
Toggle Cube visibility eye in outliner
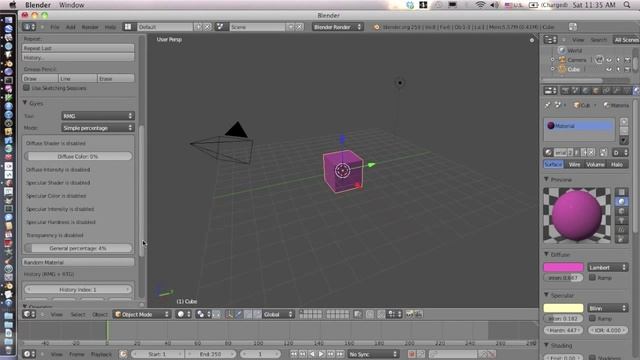coord(609,69)
